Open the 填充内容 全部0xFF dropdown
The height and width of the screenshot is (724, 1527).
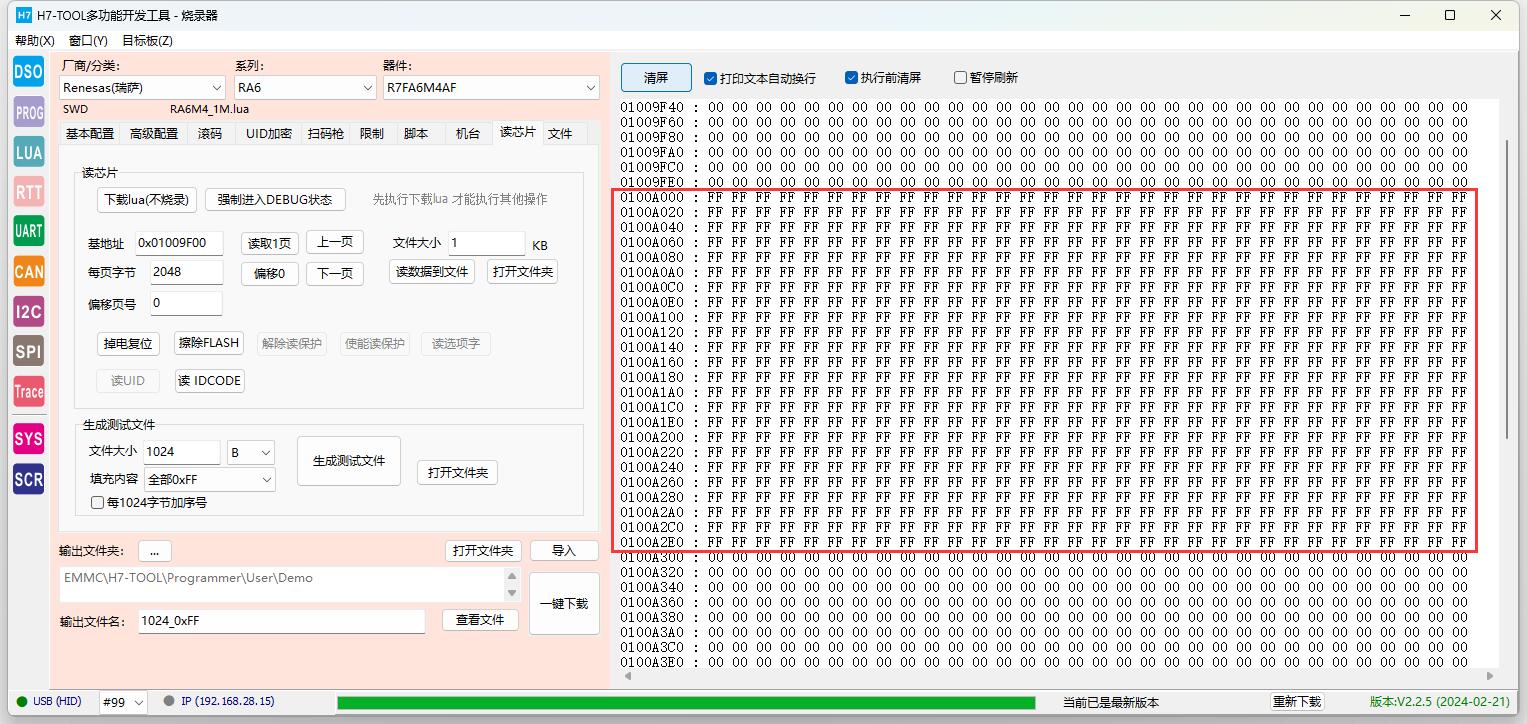tap(210, 480)
